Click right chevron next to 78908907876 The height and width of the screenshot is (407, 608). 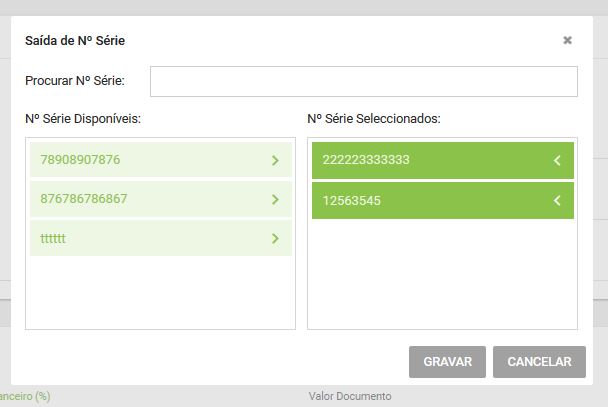pyautogui.click(x=275, y=160)
